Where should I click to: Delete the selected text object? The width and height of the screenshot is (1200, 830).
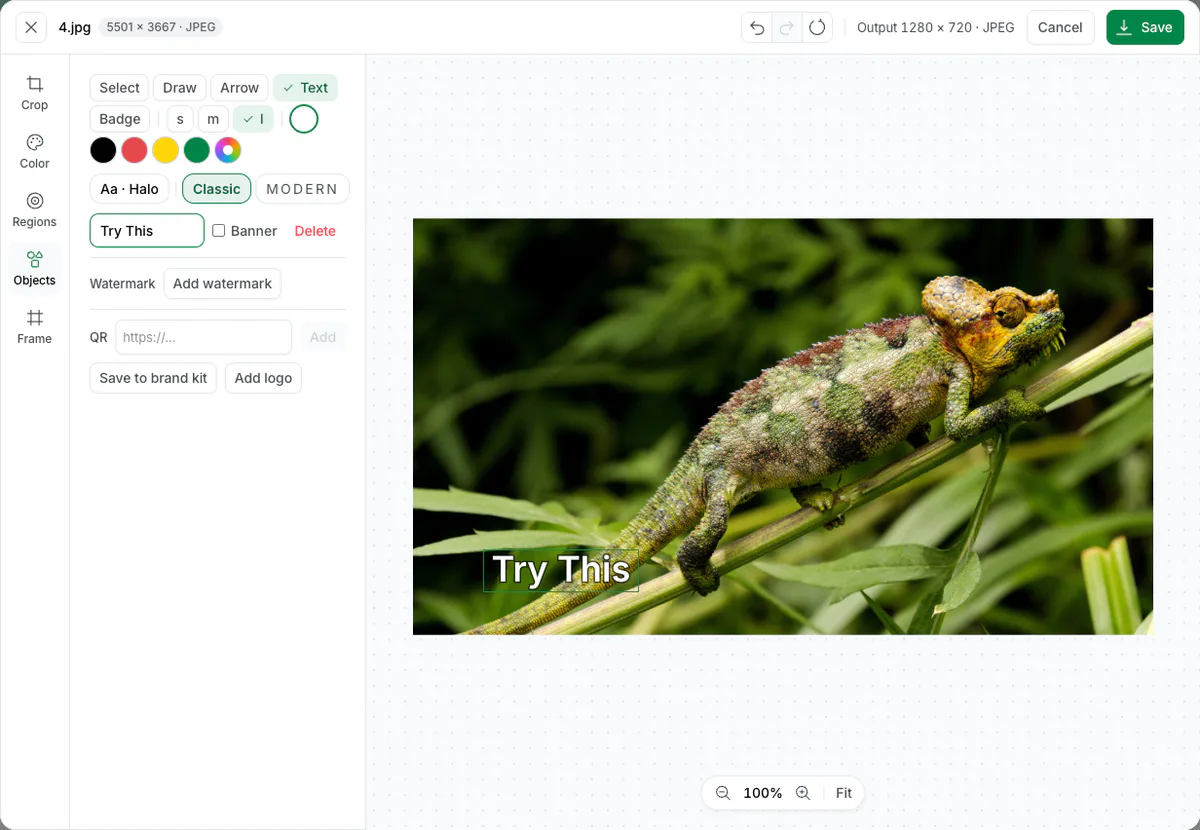[x=315, y=231]
